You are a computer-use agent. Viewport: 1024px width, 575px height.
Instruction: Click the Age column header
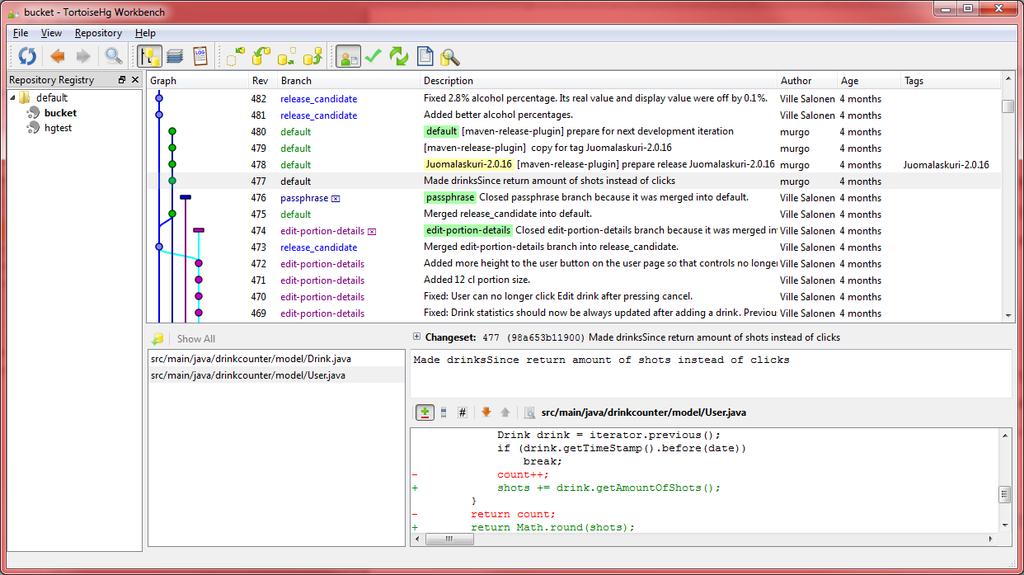coord(869,80)
